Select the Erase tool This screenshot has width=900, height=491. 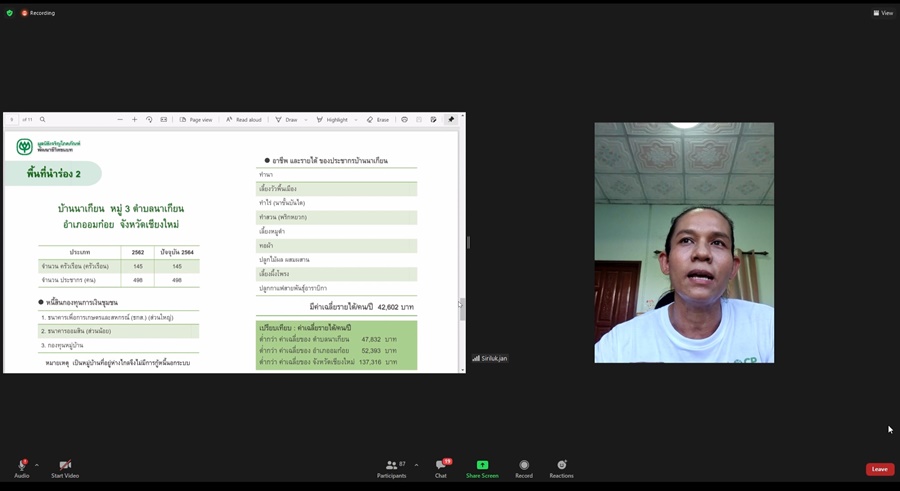pos(378,120)
